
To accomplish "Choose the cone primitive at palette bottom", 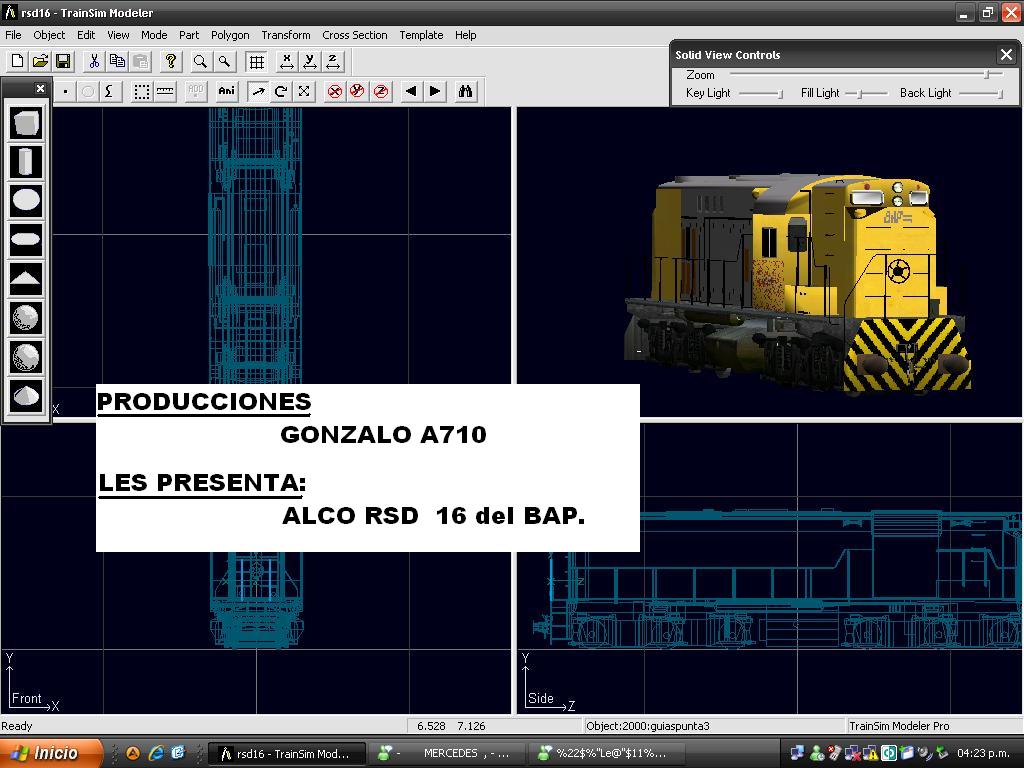I will pos(26,395).
